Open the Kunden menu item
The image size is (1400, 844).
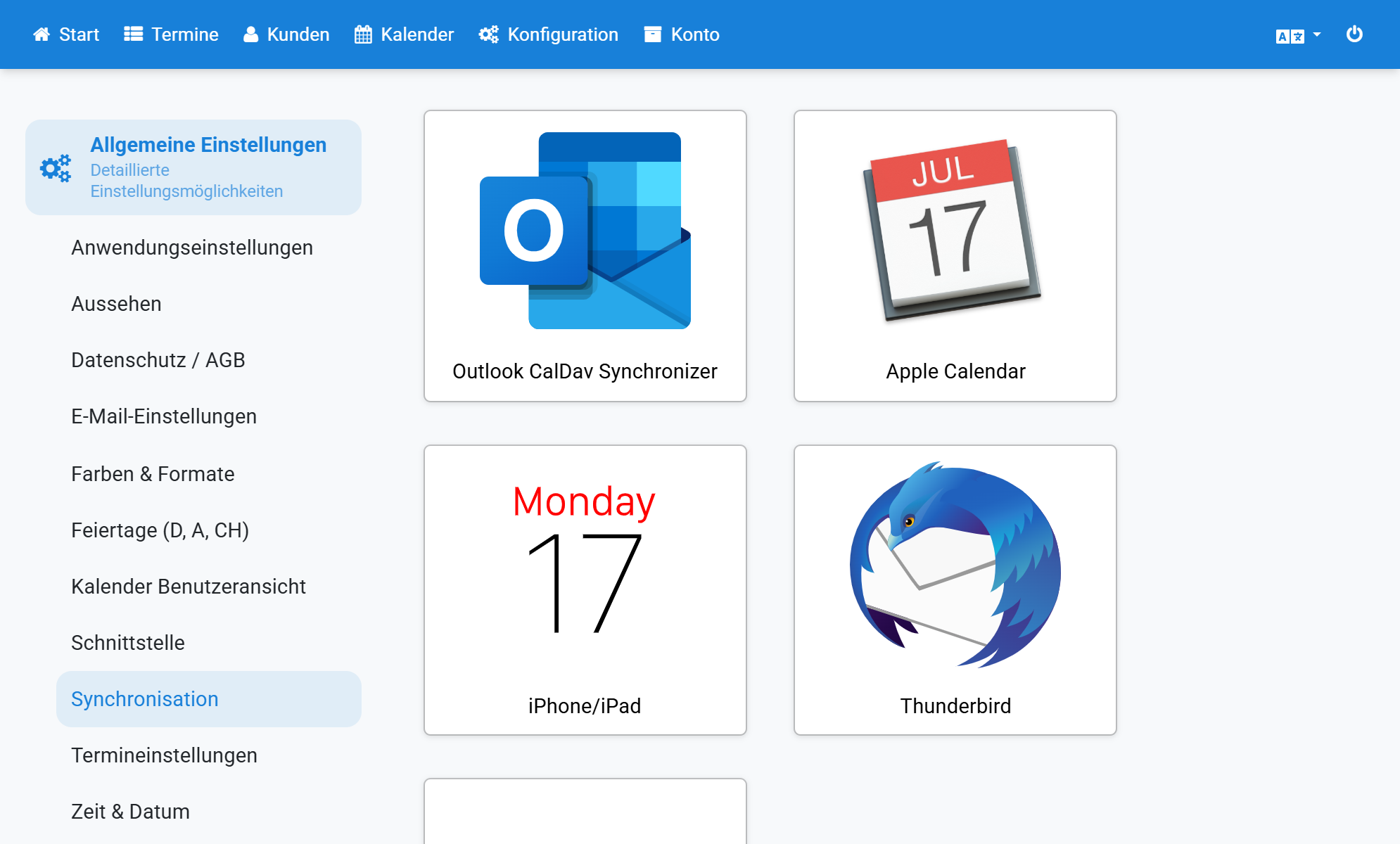pos(286,34)
